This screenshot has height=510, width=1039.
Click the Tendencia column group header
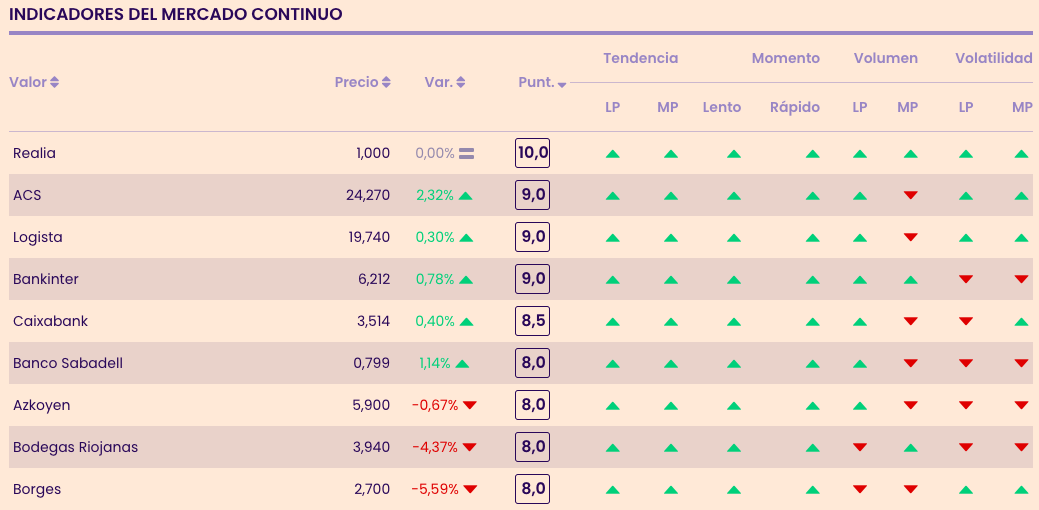click(640, 58)
